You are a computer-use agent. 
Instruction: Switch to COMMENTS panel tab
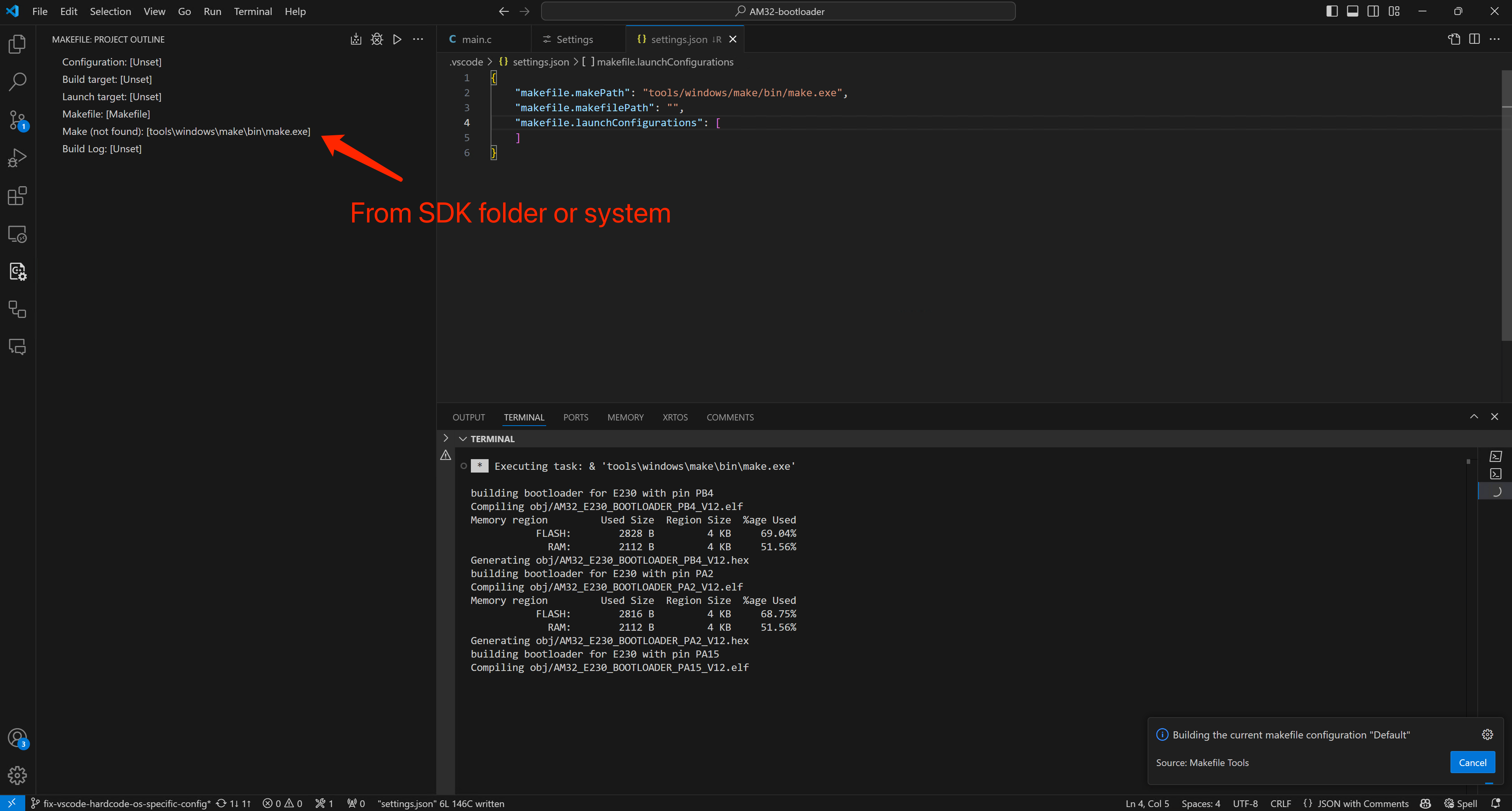pos(730,417)
